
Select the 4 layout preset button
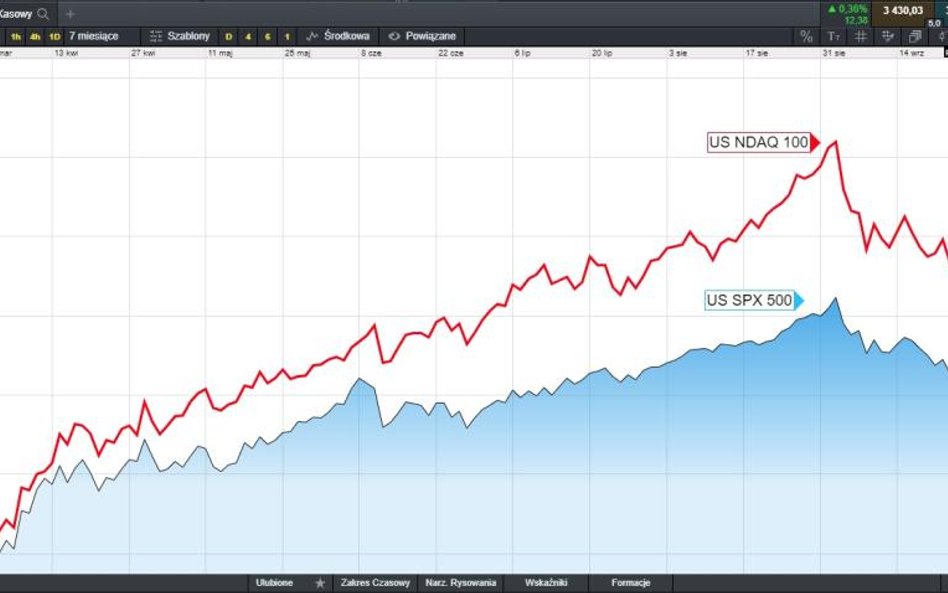click(x=248, y=37)
